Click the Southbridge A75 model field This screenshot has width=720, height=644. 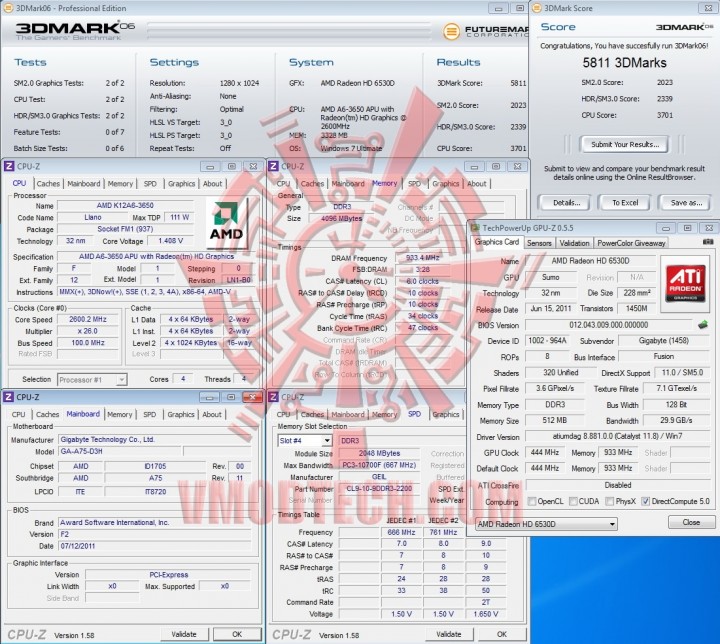(155, 478)
